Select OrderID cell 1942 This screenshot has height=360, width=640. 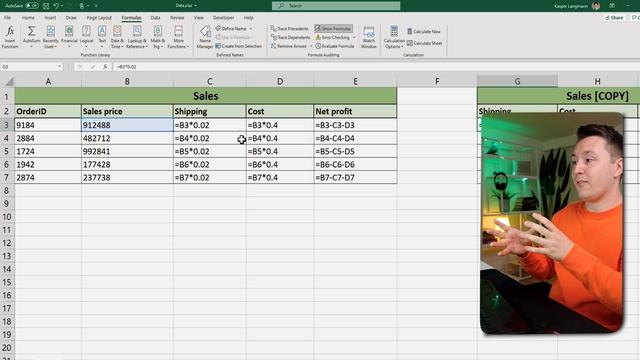(48, 164)
